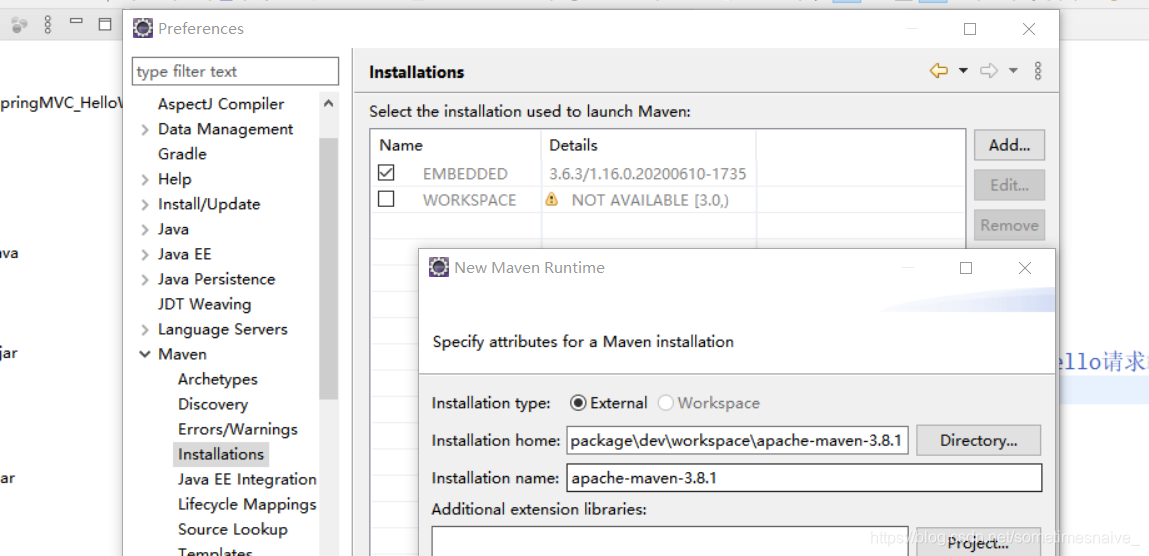Close the Preferences window
The width and height of the screenshot is (1149, 556).
[1029, 29]
